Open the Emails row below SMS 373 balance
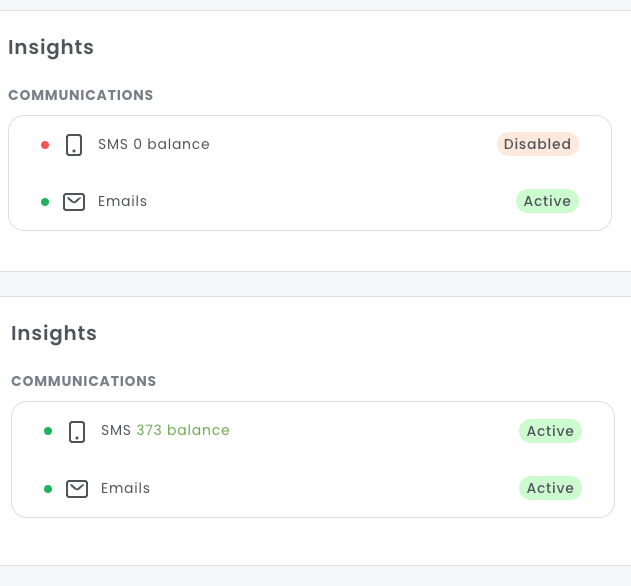Viewport: 631px width, 586px height. pyautogui.click(x=125, y=488)
